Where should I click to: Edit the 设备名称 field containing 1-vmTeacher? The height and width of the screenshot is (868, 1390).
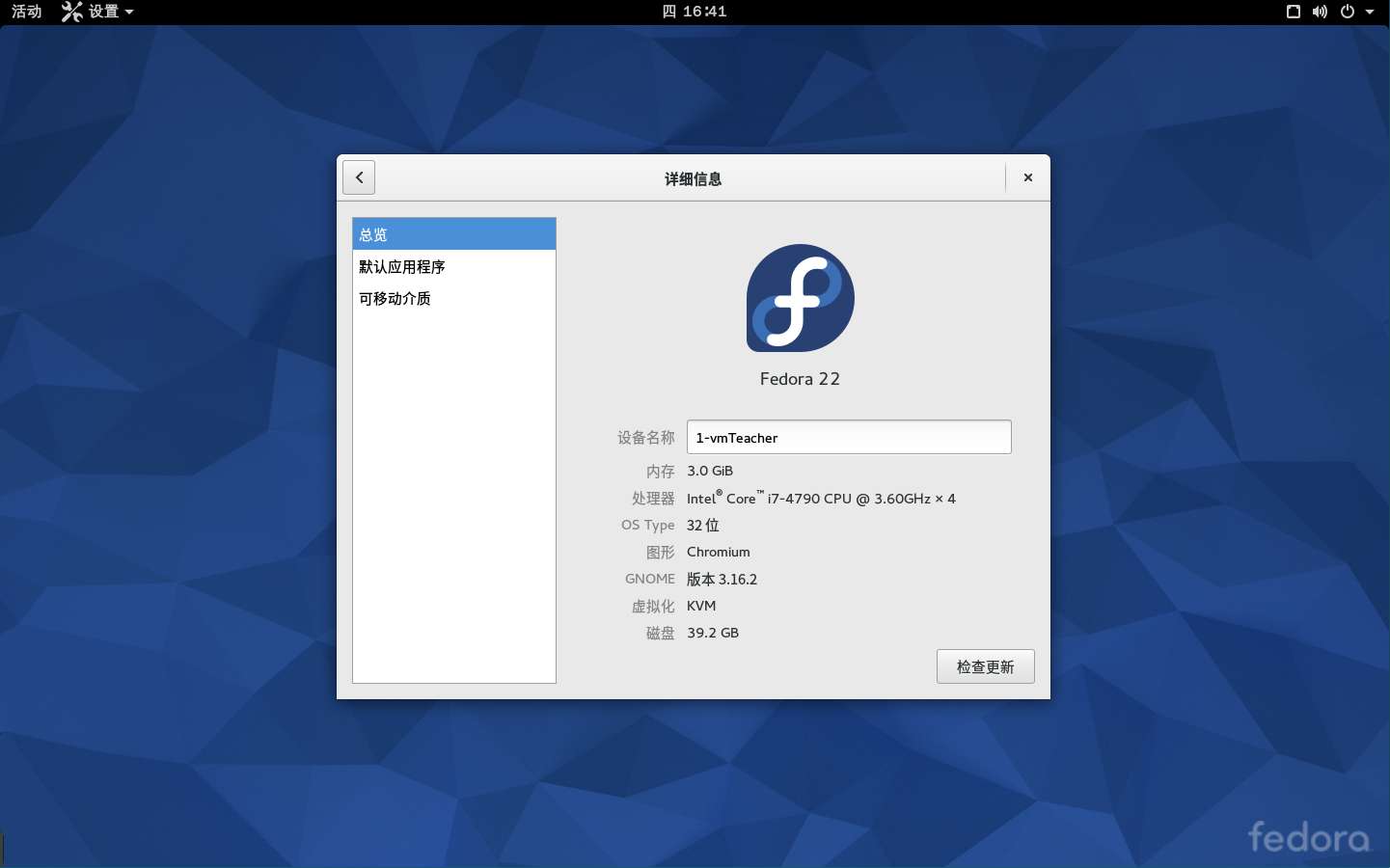coord(849,437)
